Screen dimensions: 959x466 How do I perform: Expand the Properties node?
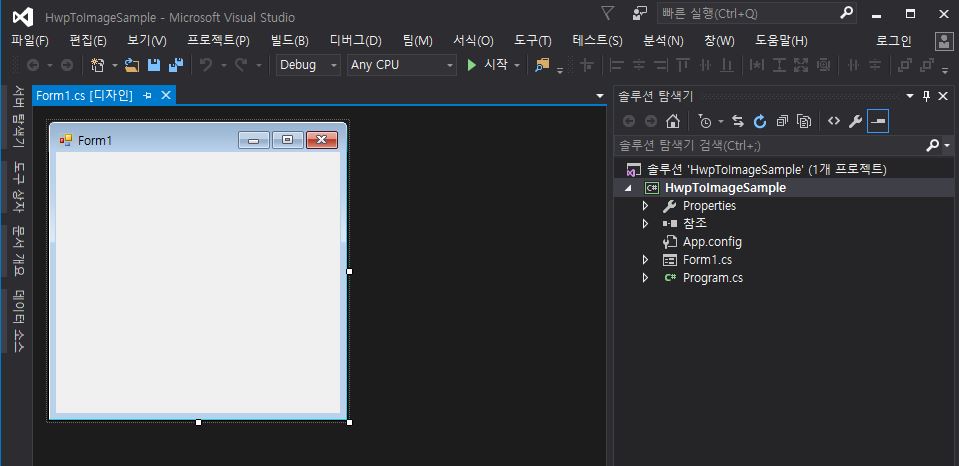(645, 206)
